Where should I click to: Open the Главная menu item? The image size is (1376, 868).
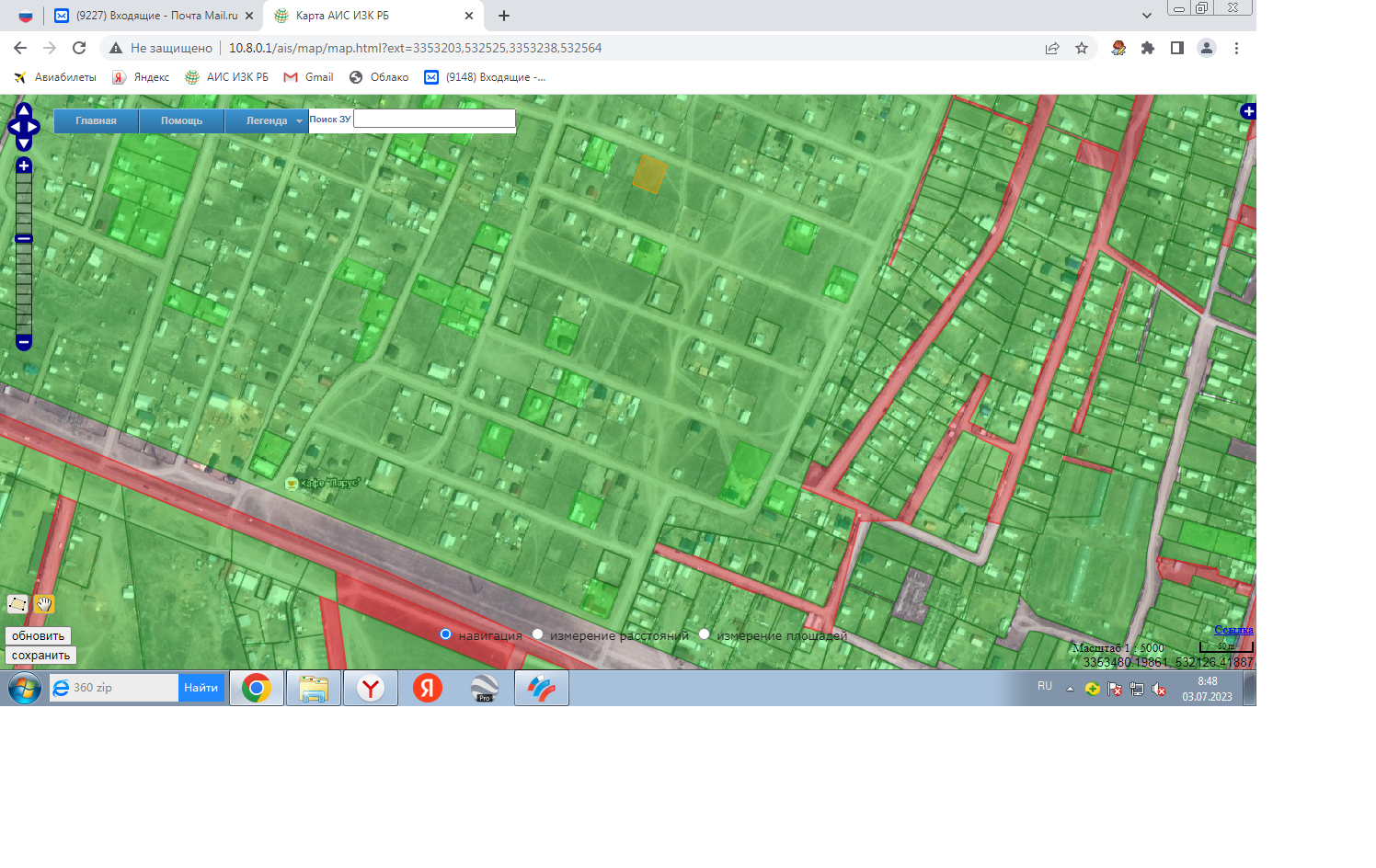97,120
